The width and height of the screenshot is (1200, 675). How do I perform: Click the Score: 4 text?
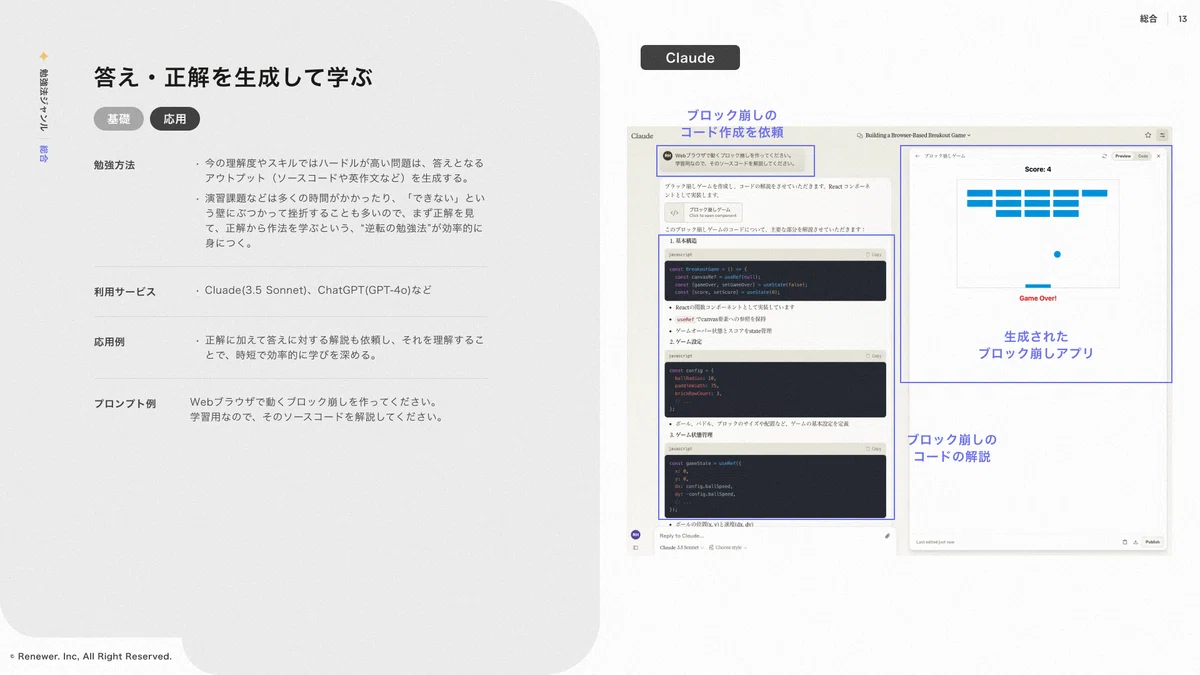coord(1038,170)
